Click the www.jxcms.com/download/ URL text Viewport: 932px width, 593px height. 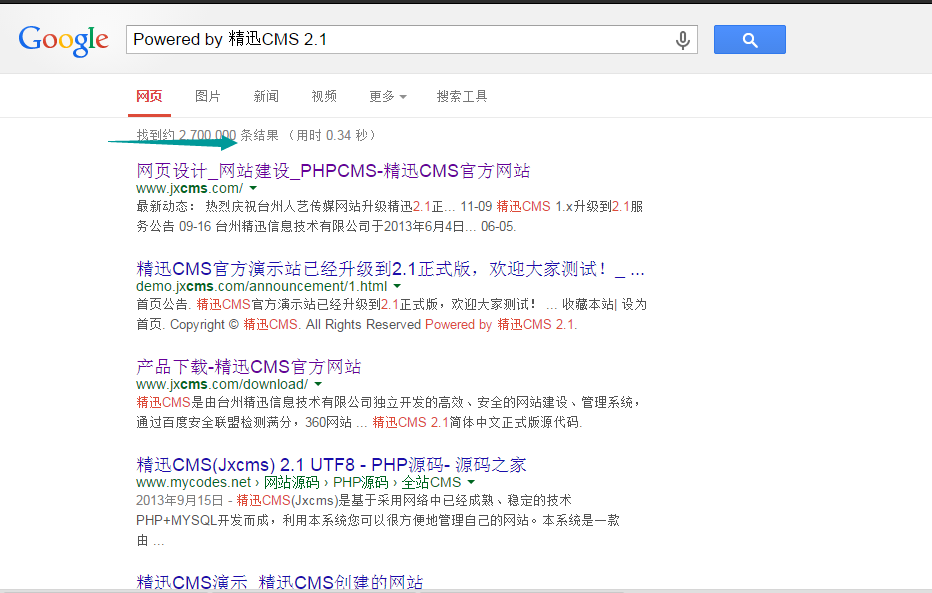pyautogui.click(x=222, y=384)
